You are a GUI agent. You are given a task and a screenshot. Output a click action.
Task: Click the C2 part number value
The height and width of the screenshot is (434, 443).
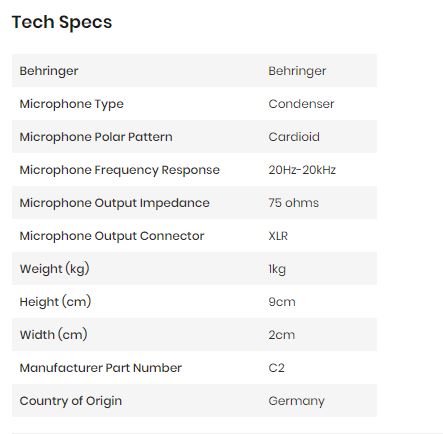pos(276,368)
